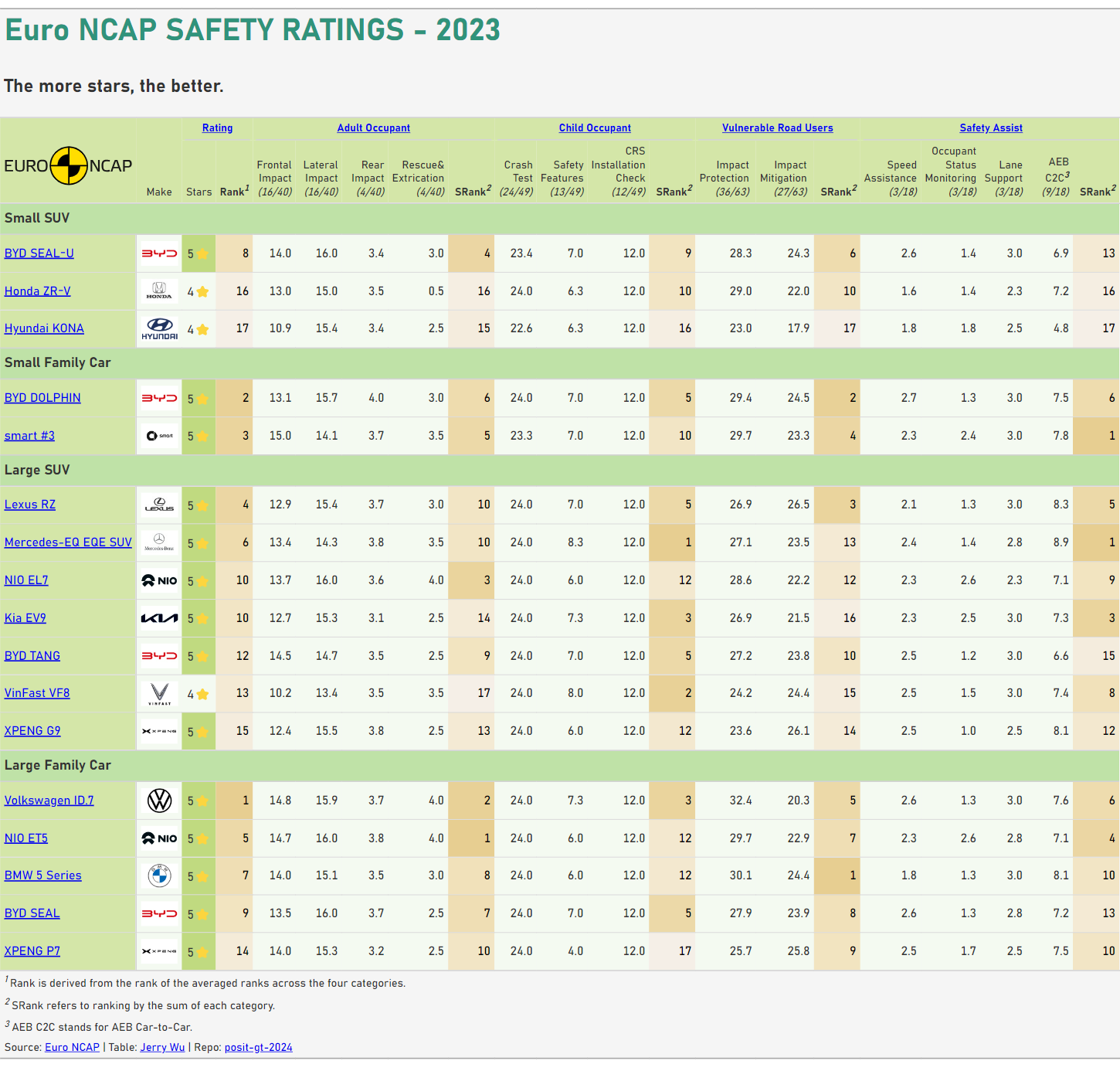The image size is (1120, 1071).
Task: Click the Mercedes-Benz logo in EQE SUV row
Action: (159, 542)
